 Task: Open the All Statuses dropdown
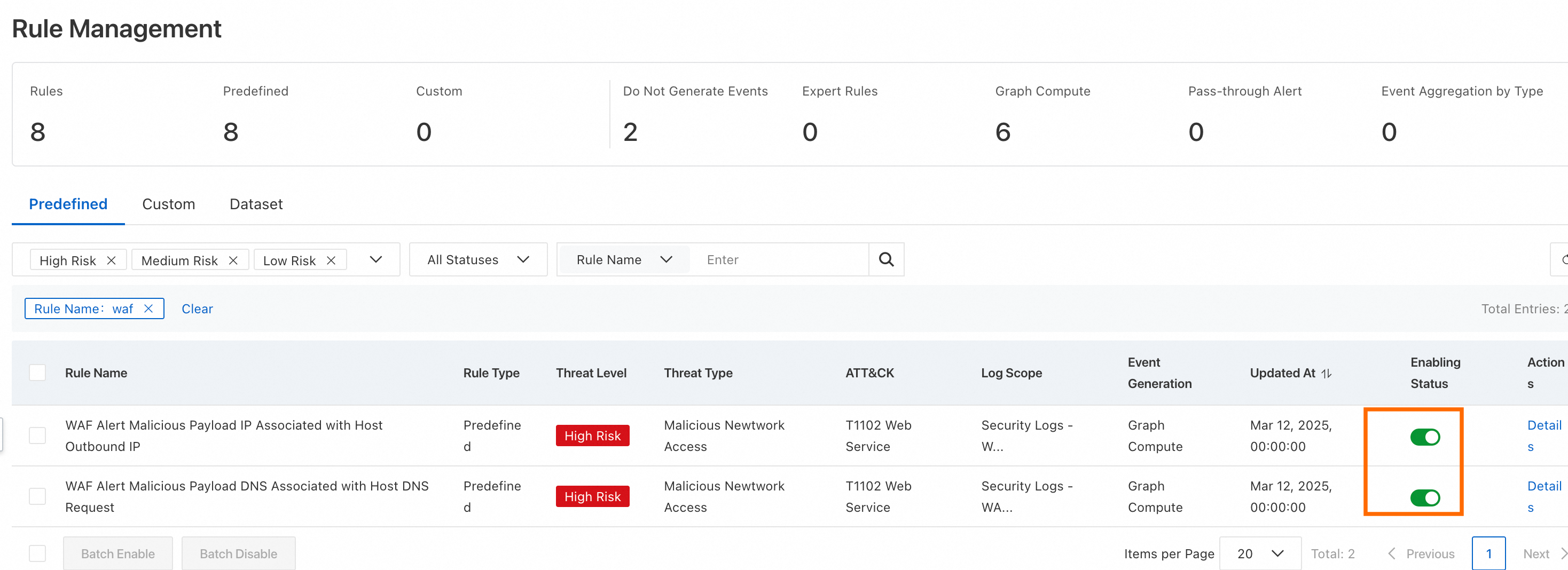pyautogui.click(x=478, y=260)
